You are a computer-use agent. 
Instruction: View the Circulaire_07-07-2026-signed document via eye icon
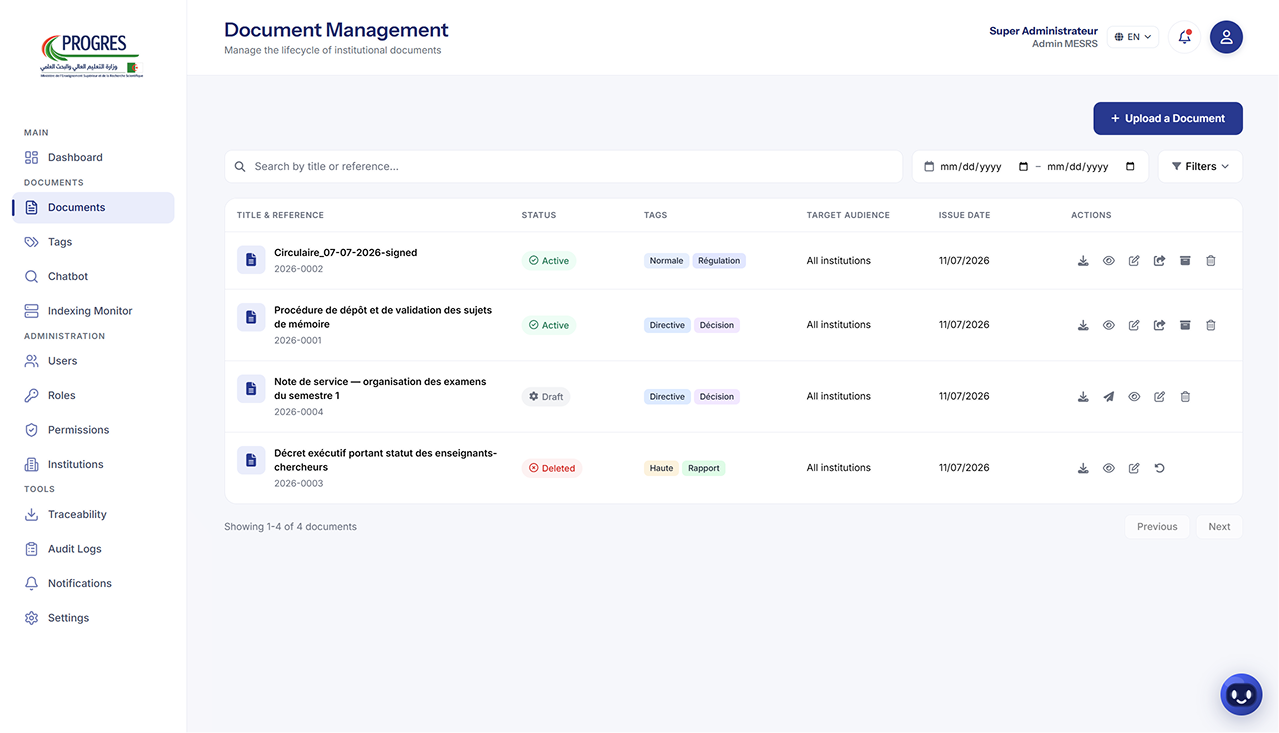(x=1109, y=261)
